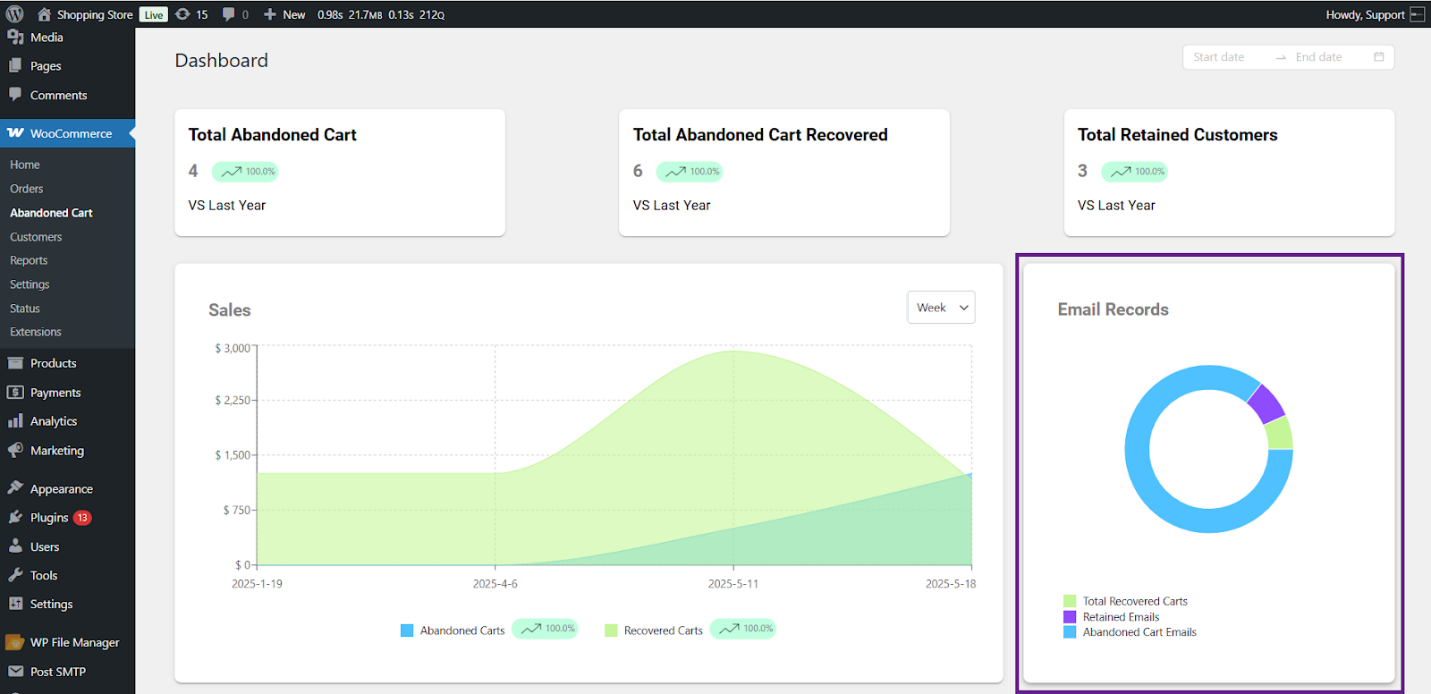Go to WooCommerce Customers page
The height and width of the screenshot is (694, 1431).
[x=36, y=237]
